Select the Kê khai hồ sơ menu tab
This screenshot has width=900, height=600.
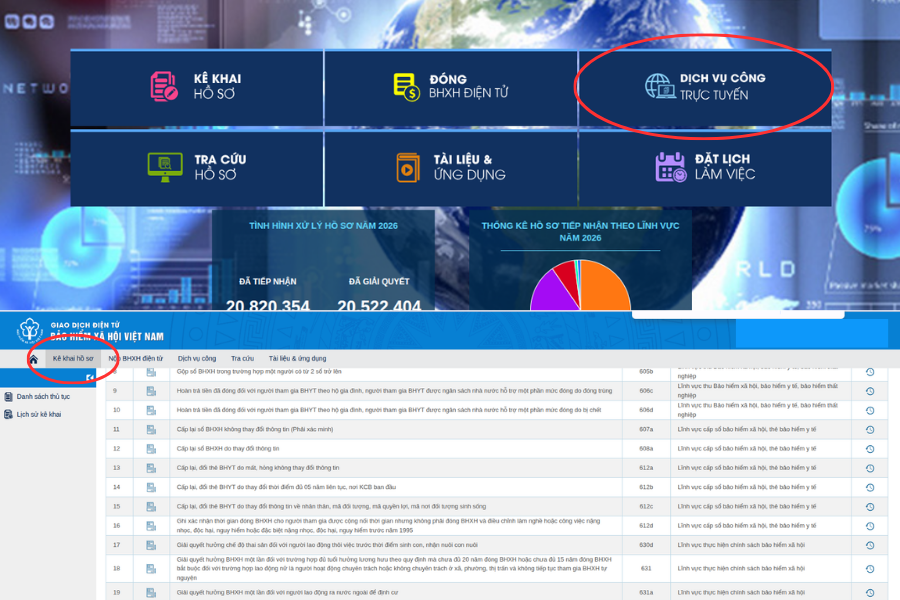point(73,358)
